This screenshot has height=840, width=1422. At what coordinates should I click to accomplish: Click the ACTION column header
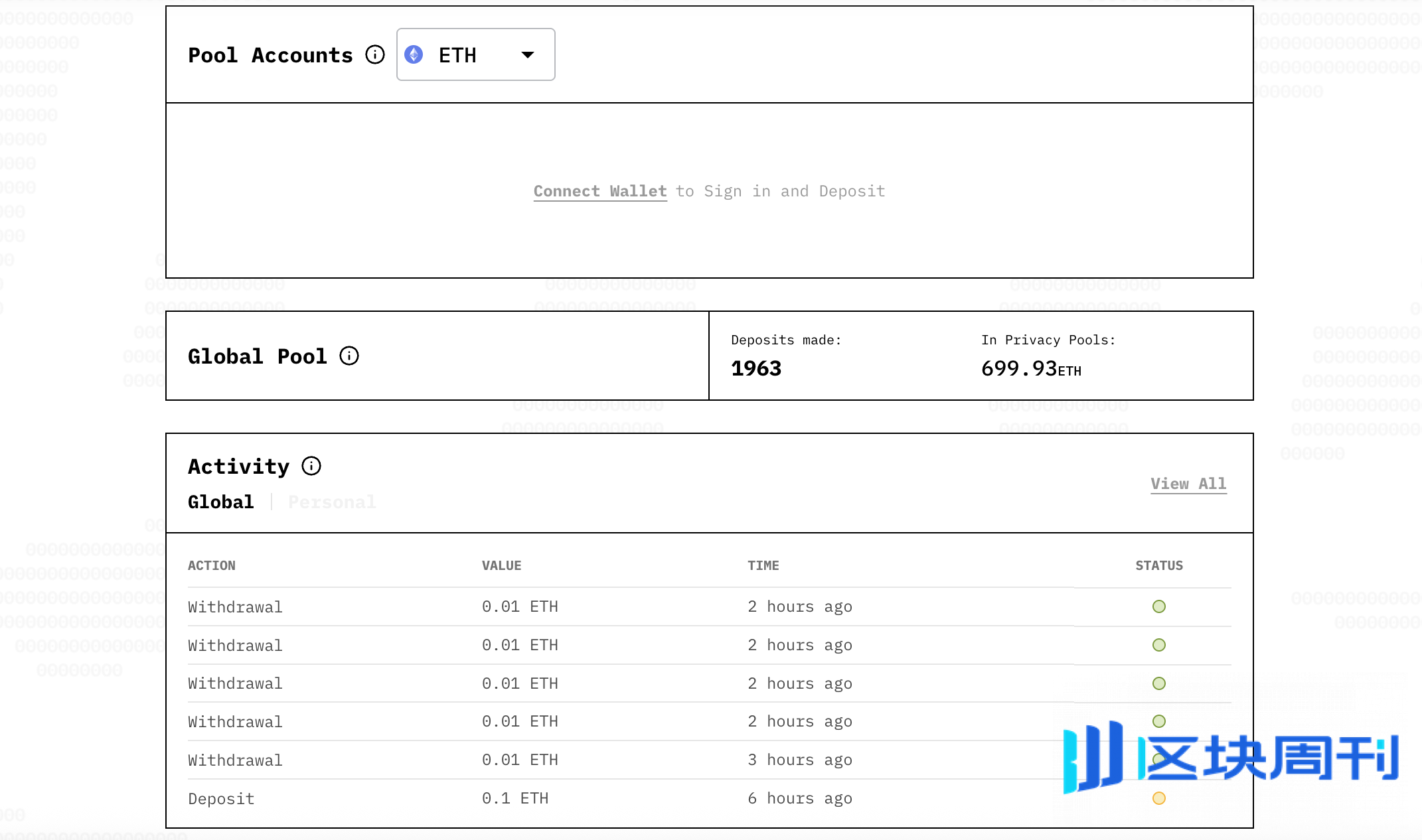[212, 565]
